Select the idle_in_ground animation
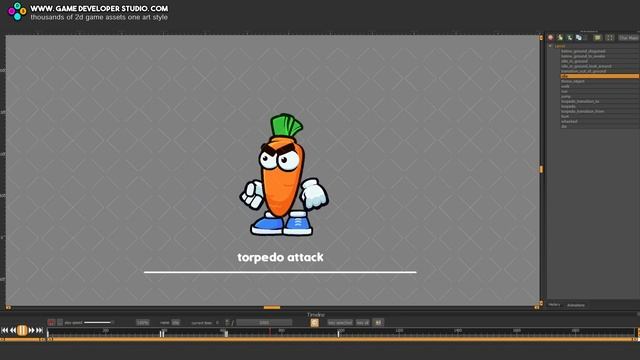 coord(600,61)
